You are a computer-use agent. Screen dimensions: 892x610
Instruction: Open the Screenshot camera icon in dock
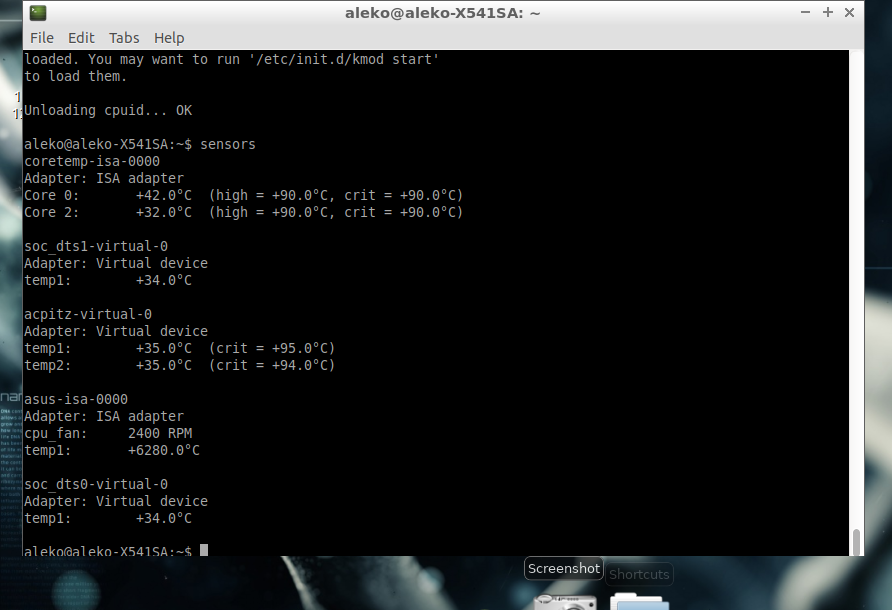(x=564, y=600)
